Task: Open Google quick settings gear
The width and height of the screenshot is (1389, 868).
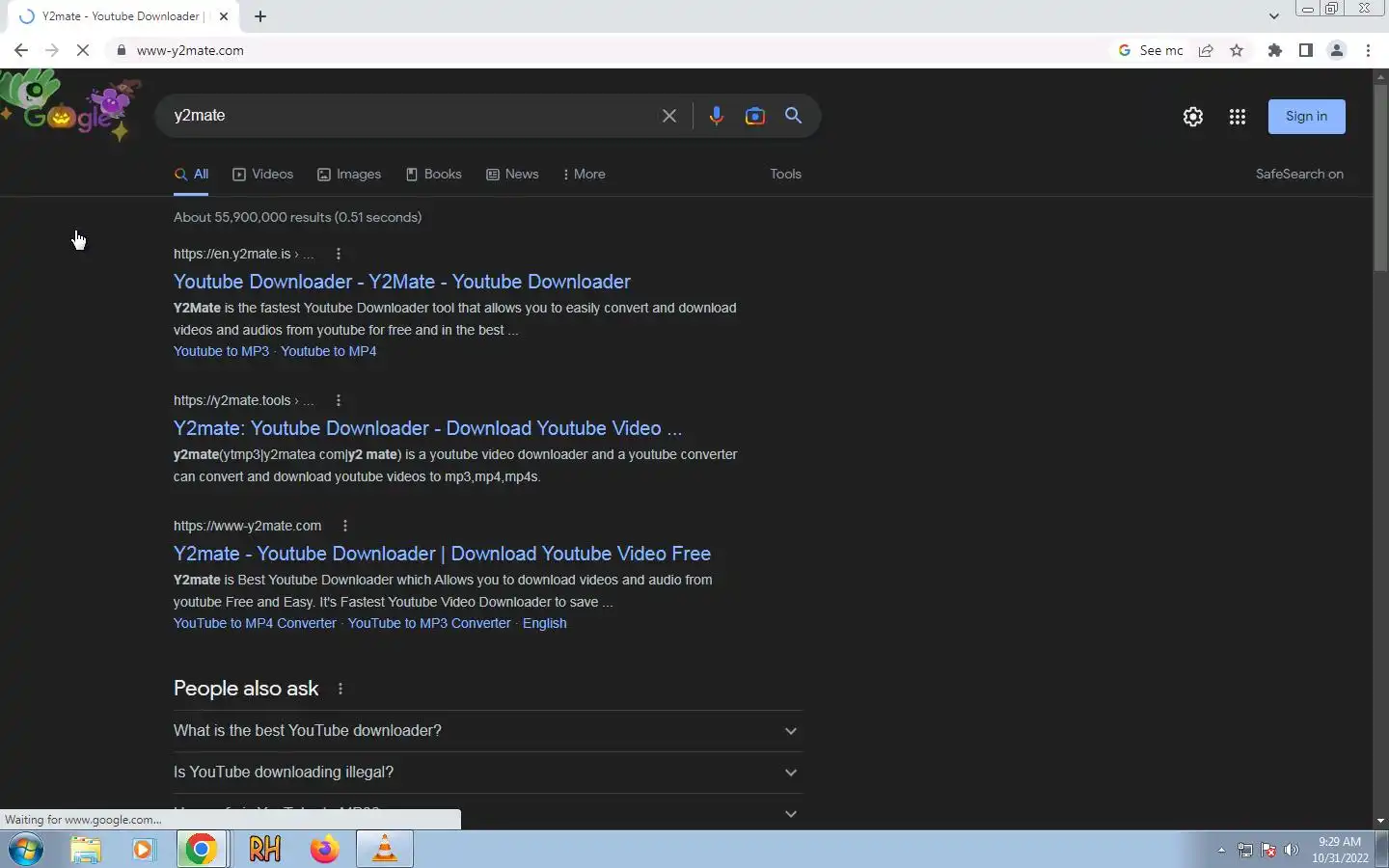Action: tap(1193, 117)
